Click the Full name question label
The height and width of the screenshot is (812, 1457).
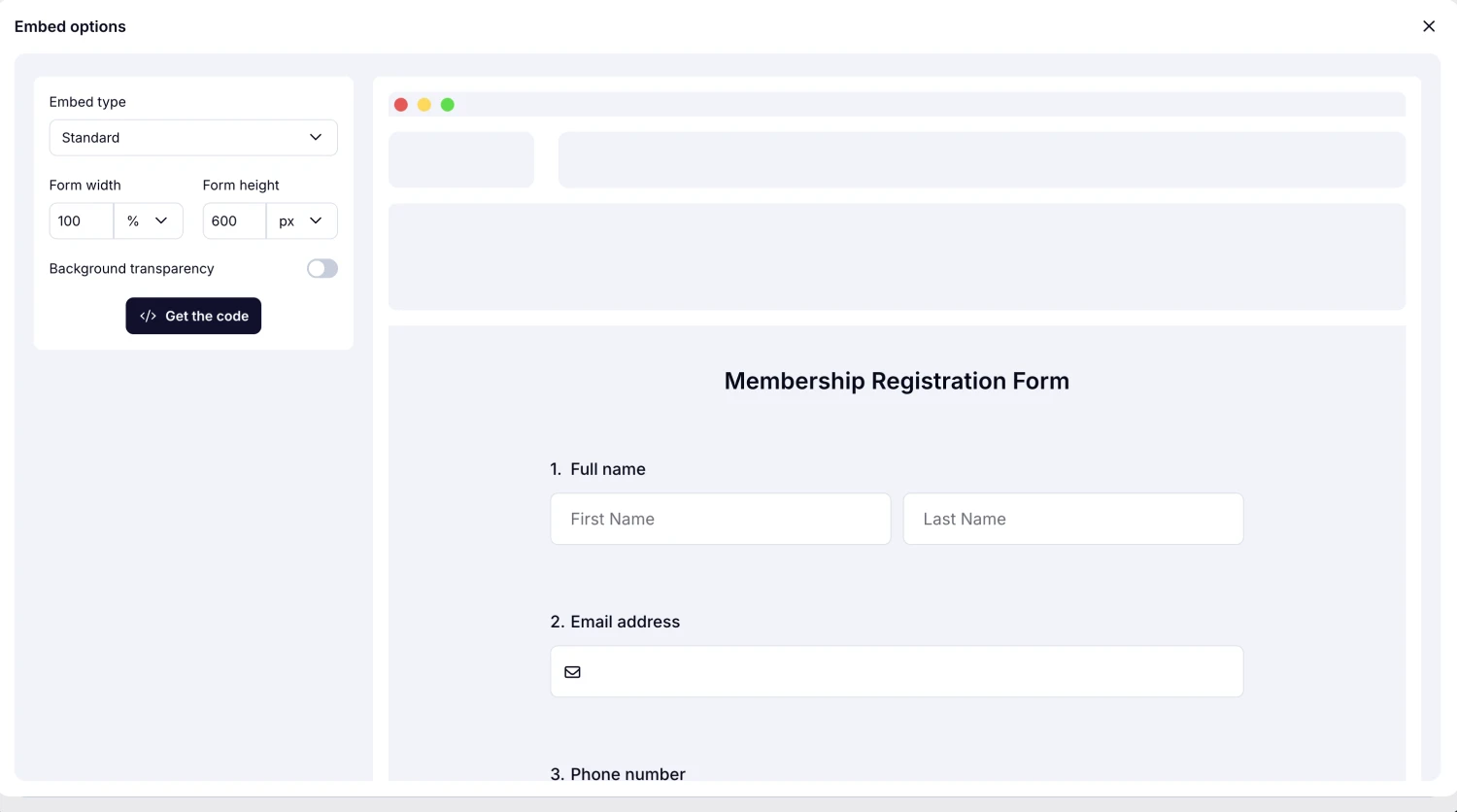608,469
